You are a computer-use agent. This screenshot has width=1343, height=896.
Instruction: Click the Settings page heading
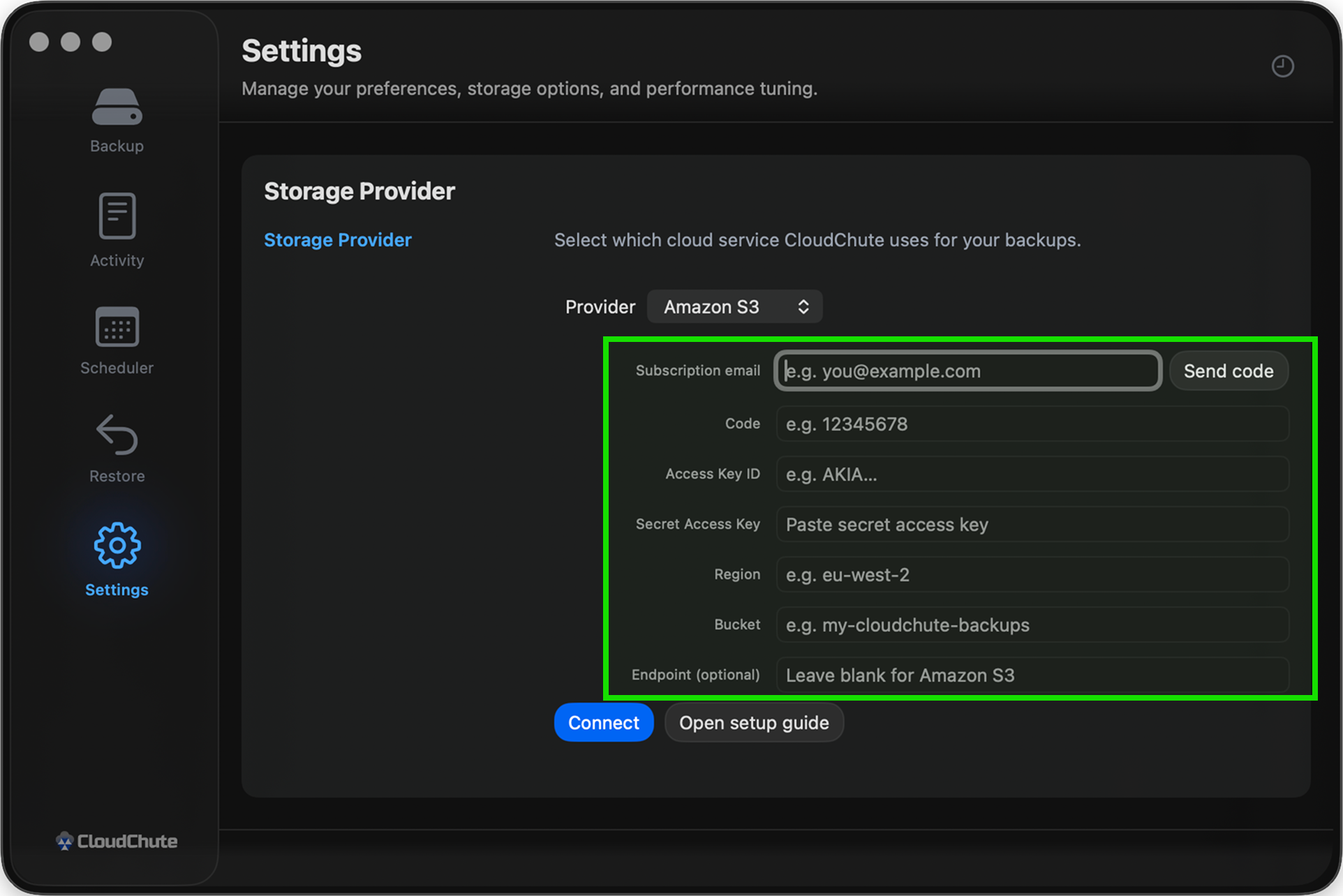point(302,51)
